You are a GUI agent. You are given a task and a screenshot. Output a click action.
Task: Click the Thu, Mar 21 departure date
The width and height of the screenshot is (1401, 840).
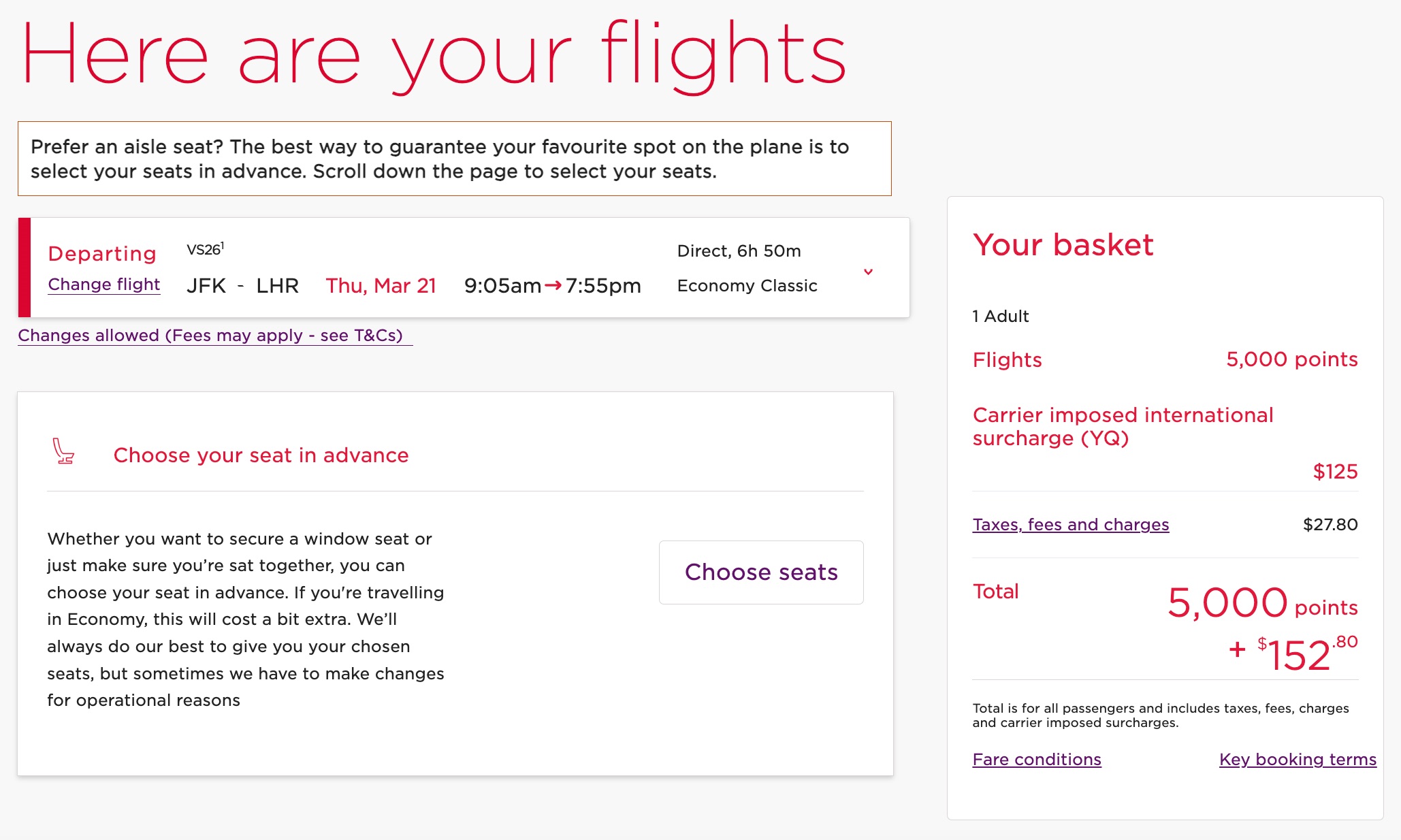pos(381,285)
